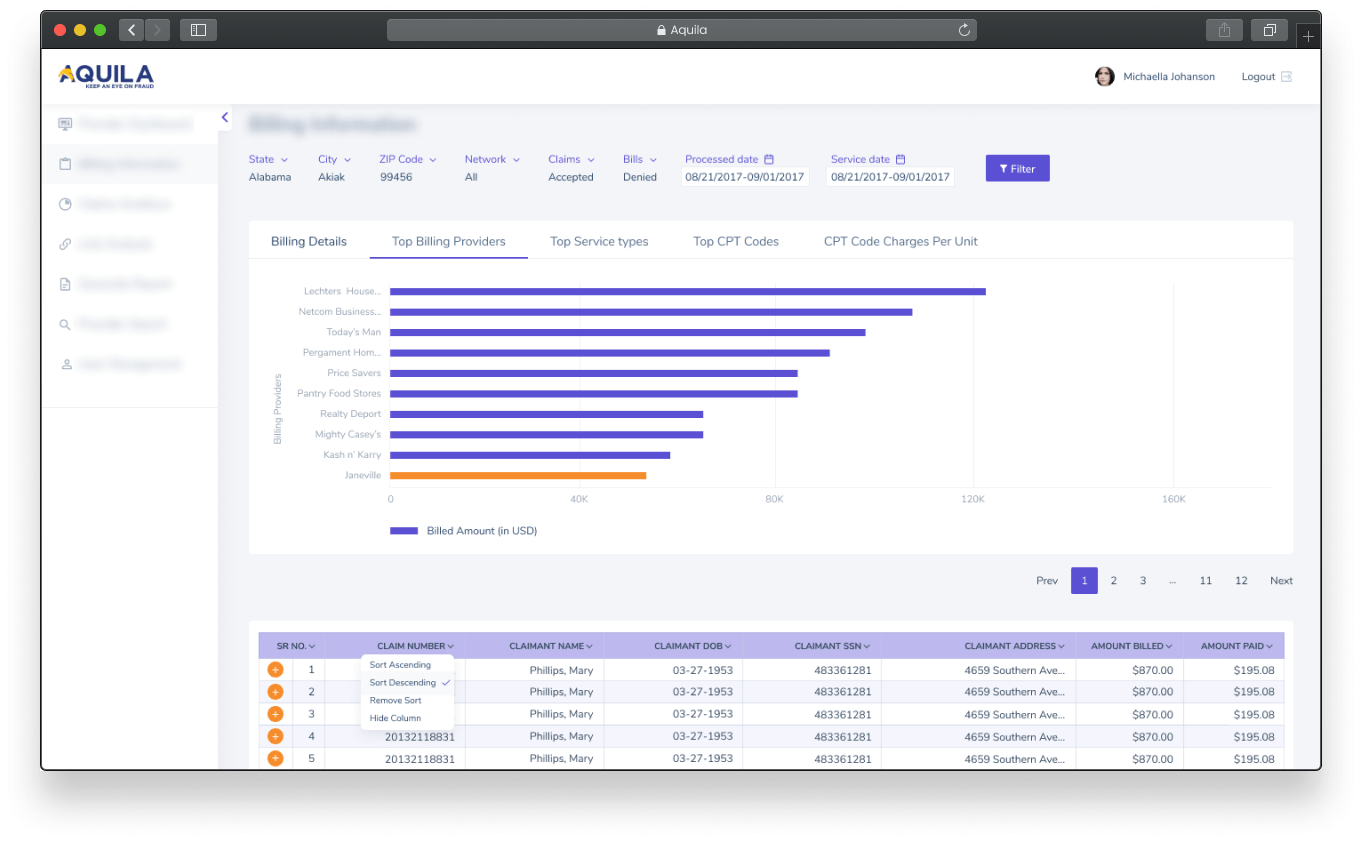Open the Claims filter dropdown
1362x841 pixels.
pos(571,159)
